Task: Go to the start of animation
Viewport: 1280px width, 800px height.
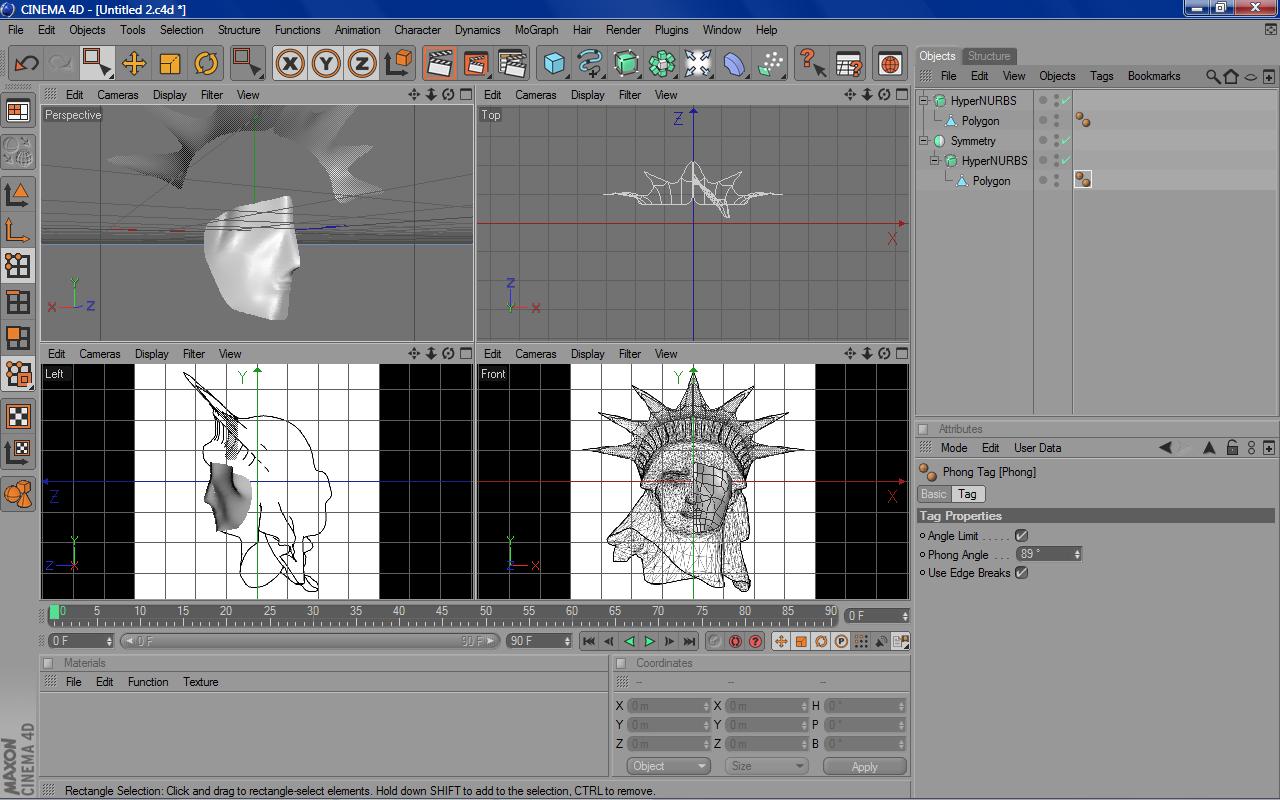Action: coord(589,641)
